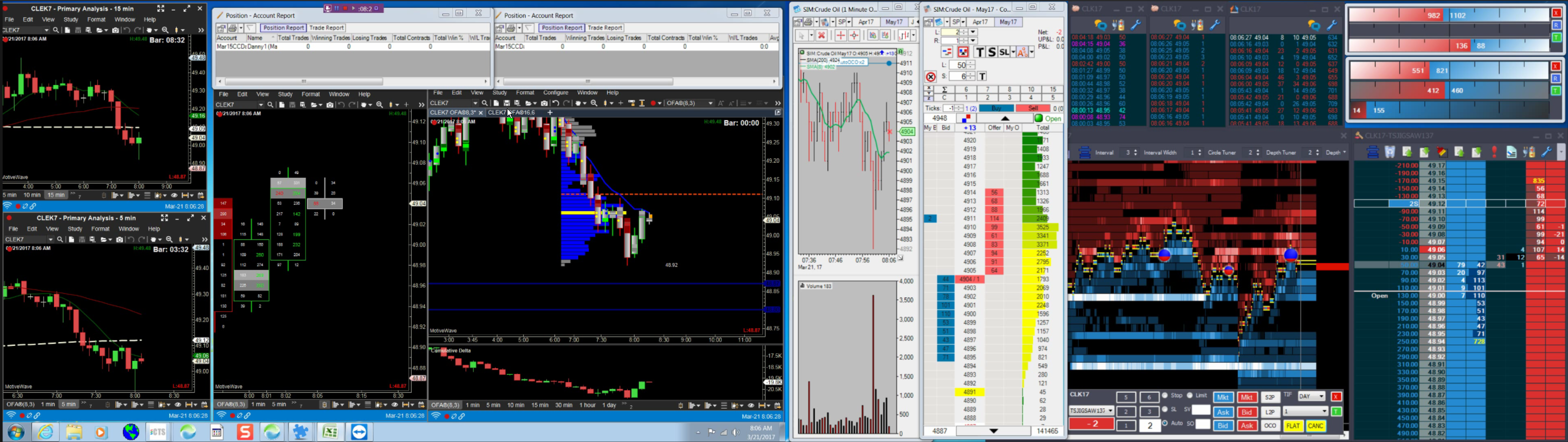Open TeamViewer from the taskbar
1568x442 pixels.
coord(359,431)
